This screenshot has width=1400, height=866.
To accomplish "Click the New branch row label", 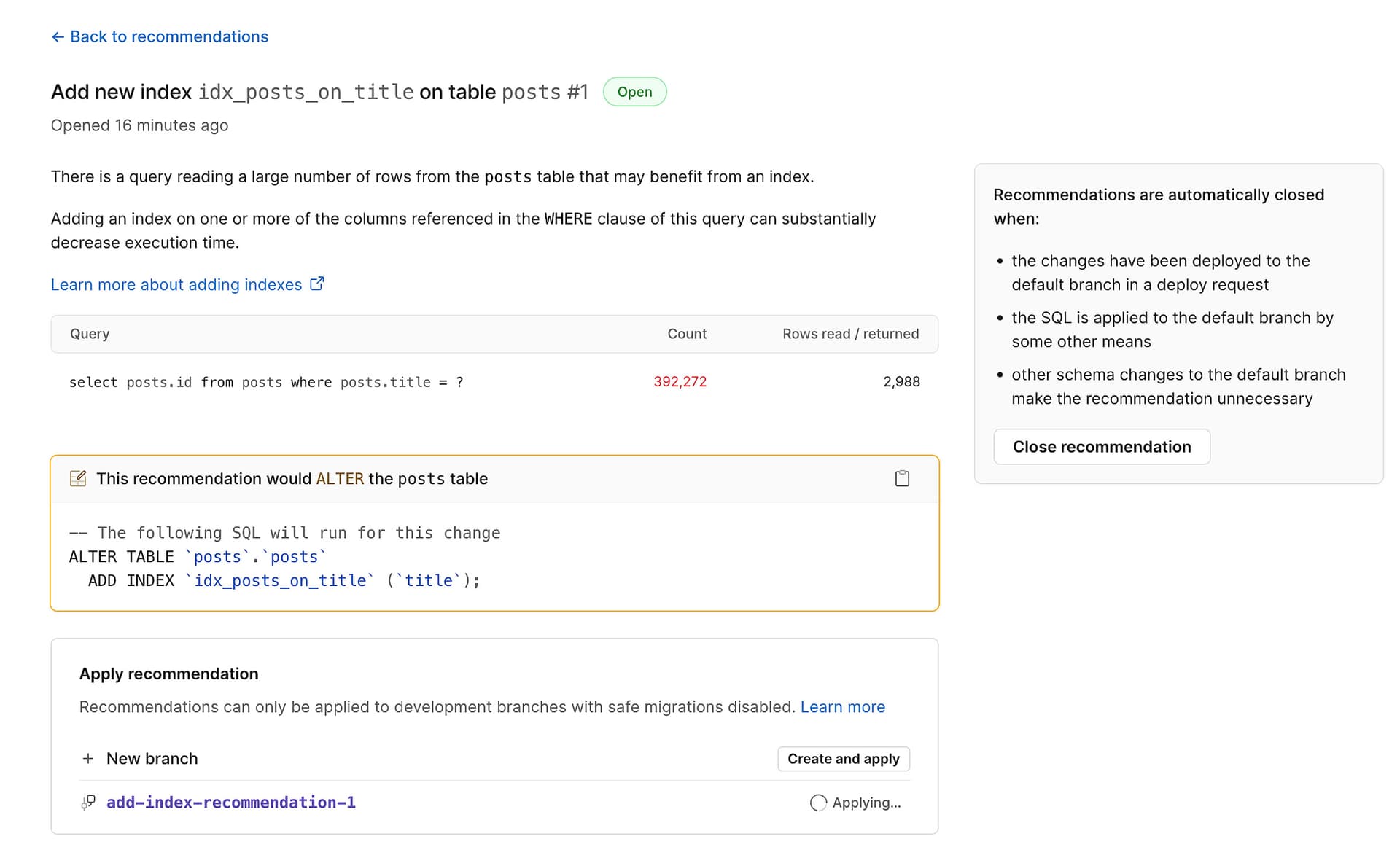I will pyautogui.click(x=152, y=758).
